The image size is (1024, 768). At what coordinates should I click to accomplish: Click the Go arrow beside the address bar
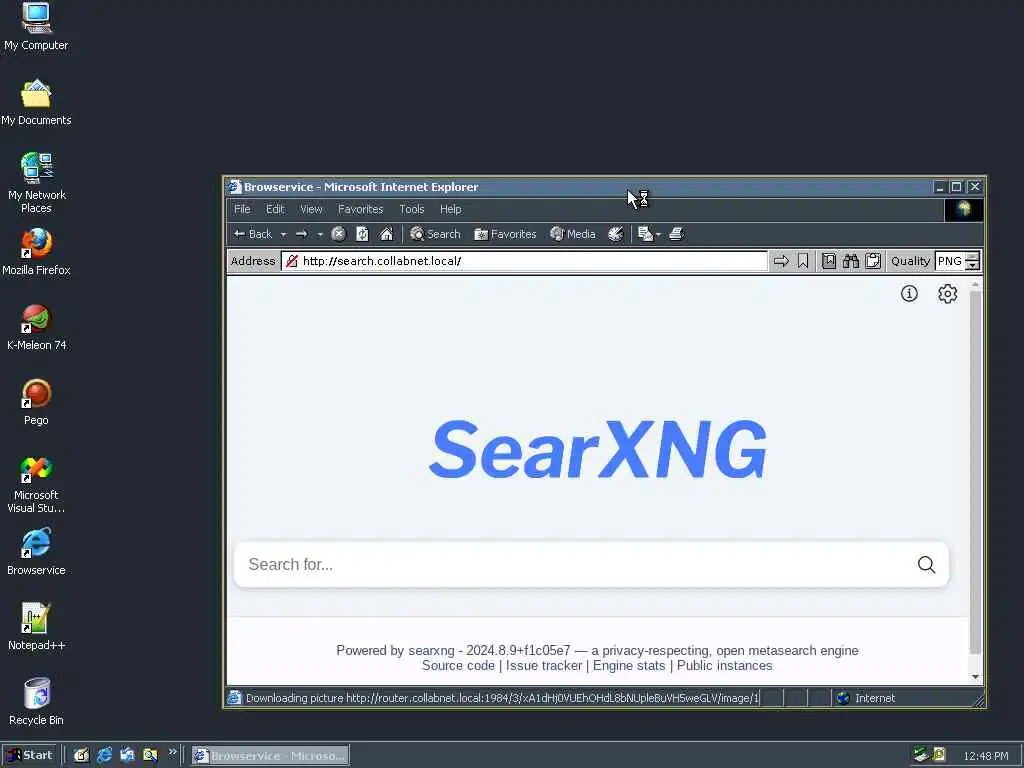pyautogui.click(x=781, y=261)
